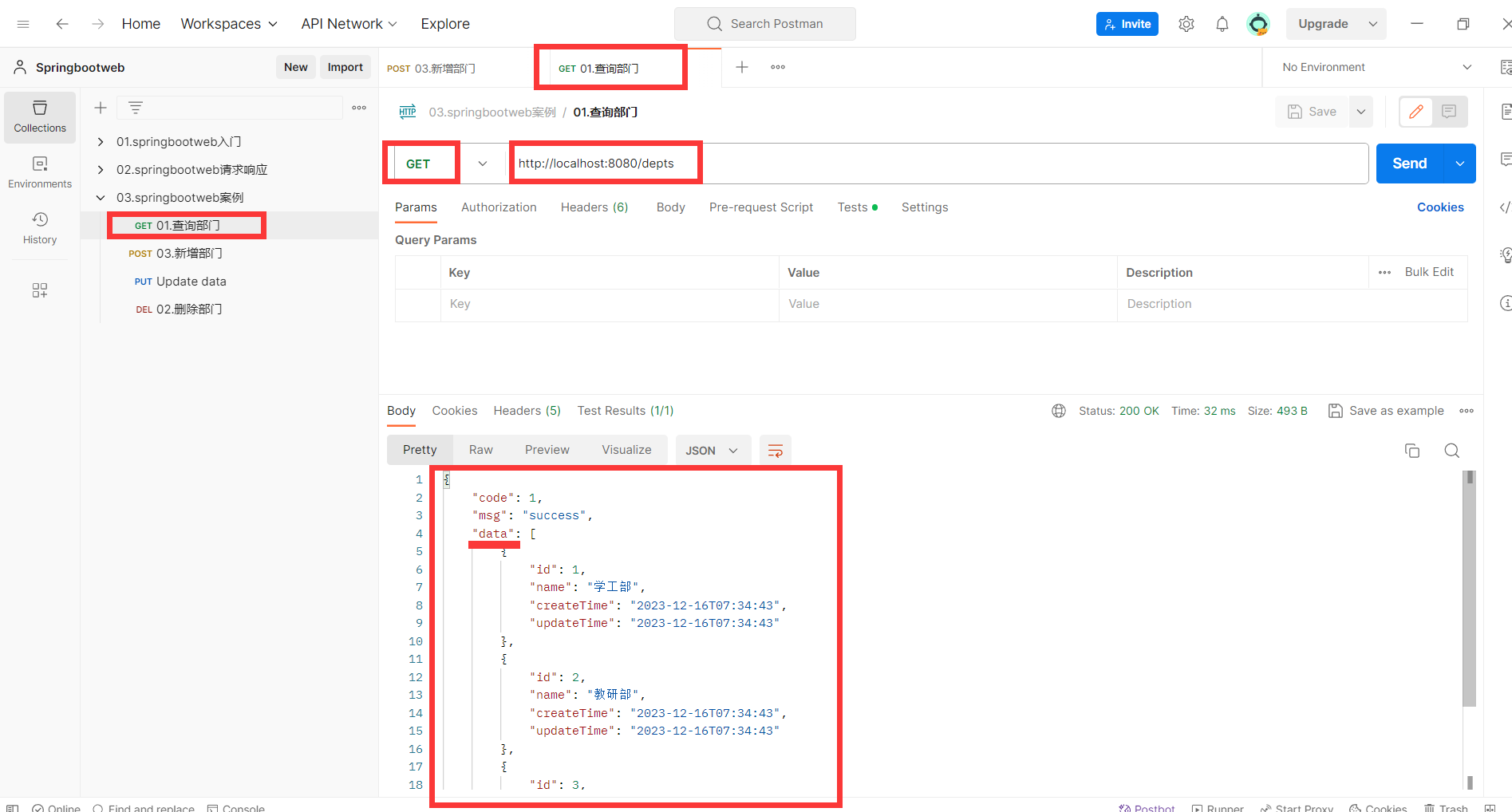Search within the response body

(1452, 451)
